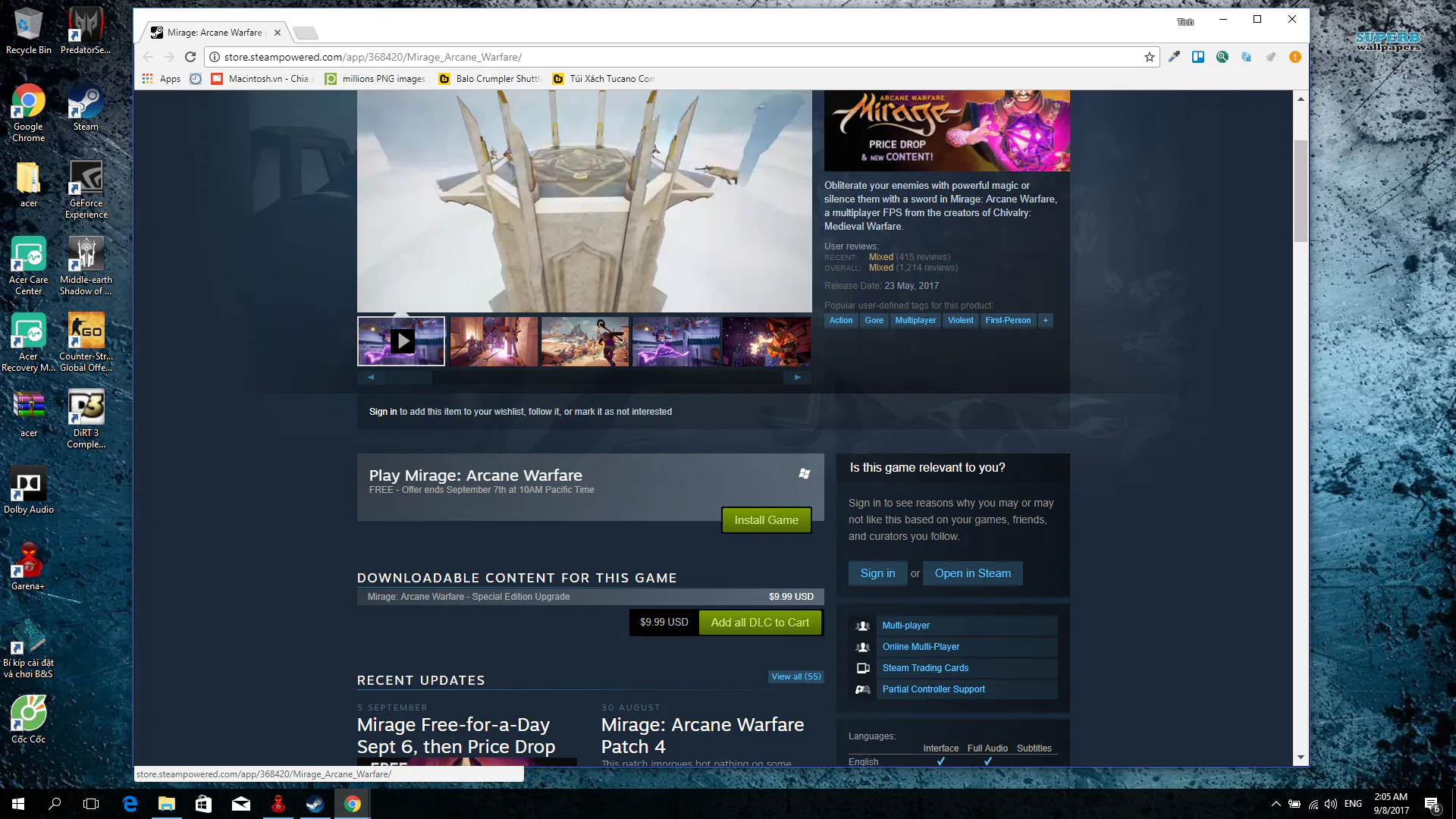Launch Counter-Strike Global Offensive shortcut

[86, 343]
